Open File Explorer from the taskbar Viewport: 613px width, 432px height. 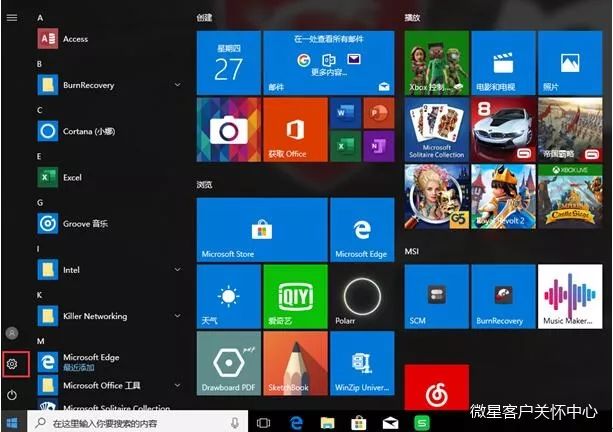coord(328,423)
